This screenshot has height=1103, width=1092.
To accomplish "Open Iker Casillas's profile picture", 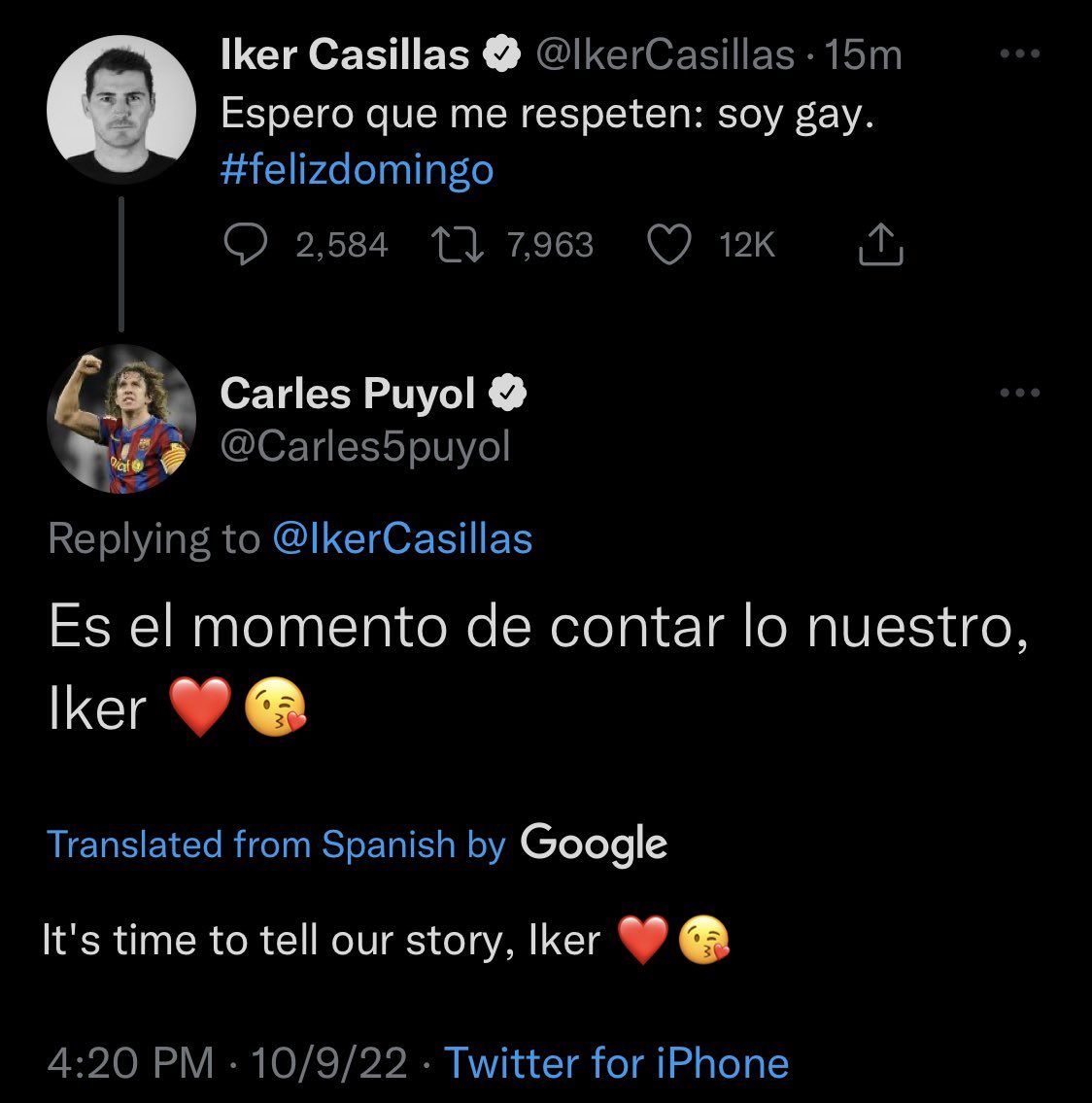I will click(x=121, y=110).
